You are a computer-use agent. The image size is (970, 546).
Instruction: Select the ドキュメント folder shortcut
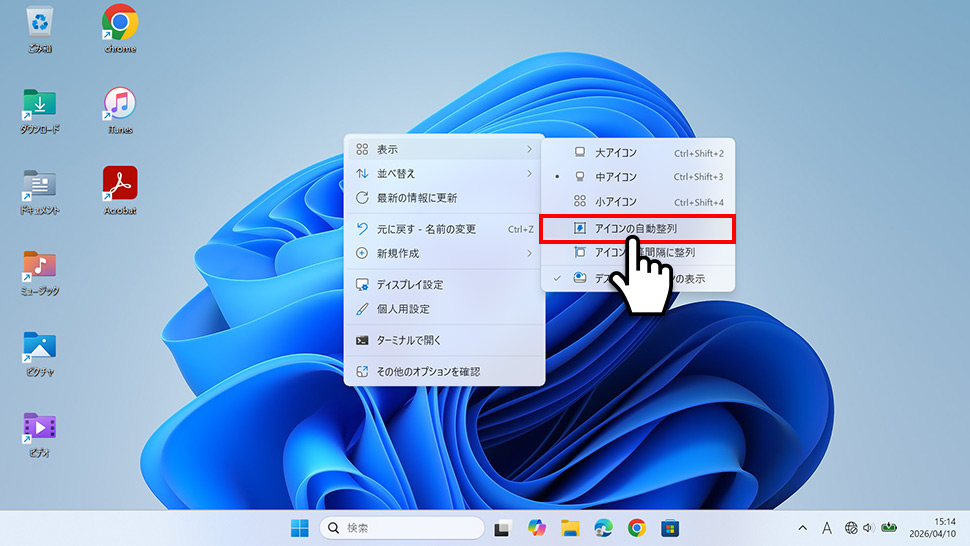pos(40,192)
